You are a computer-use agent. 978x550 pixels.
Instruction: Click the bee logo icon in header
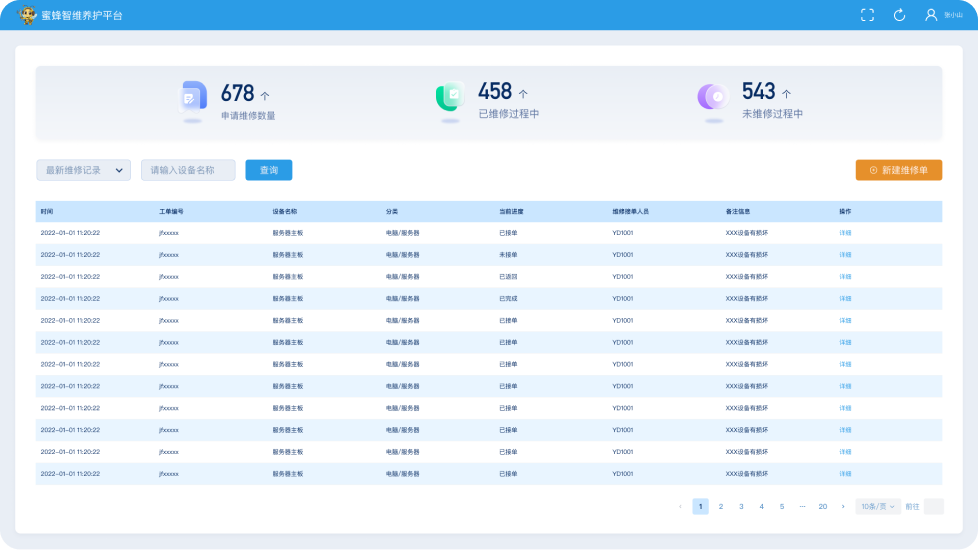[27, 15]
